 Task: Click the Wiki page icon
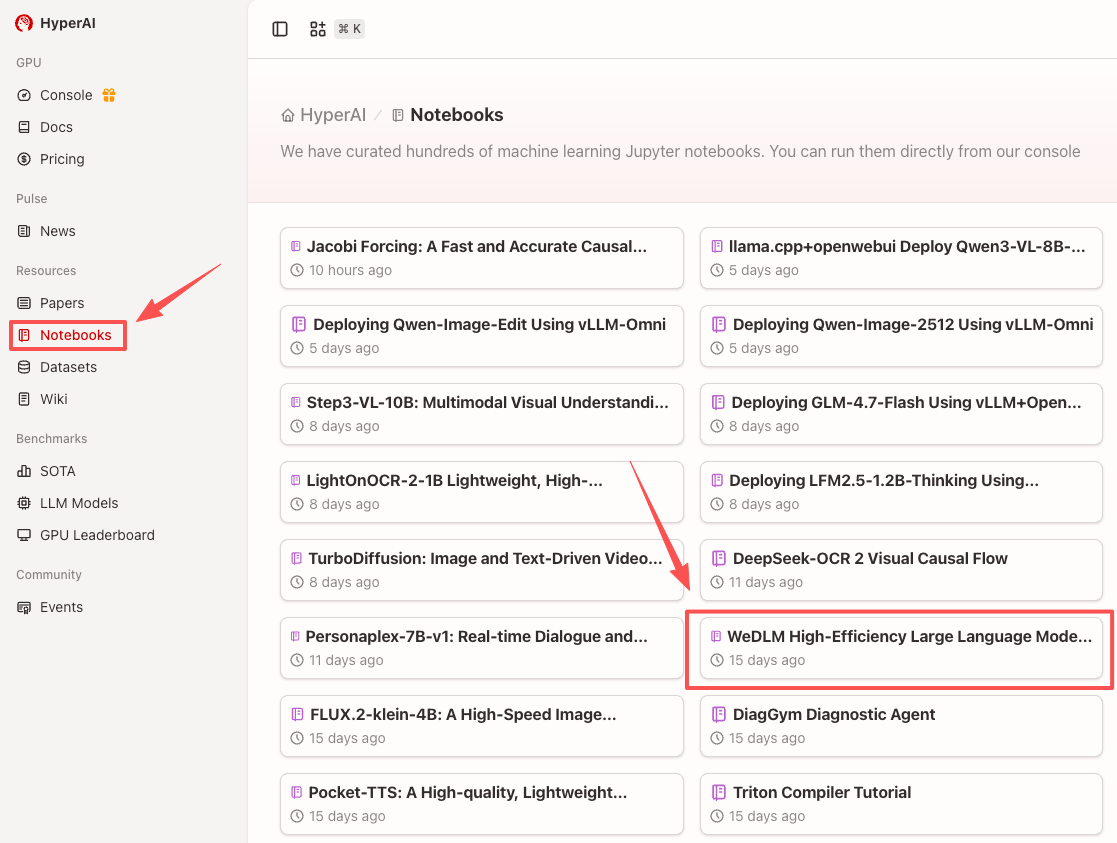click(x=24, y=399)
